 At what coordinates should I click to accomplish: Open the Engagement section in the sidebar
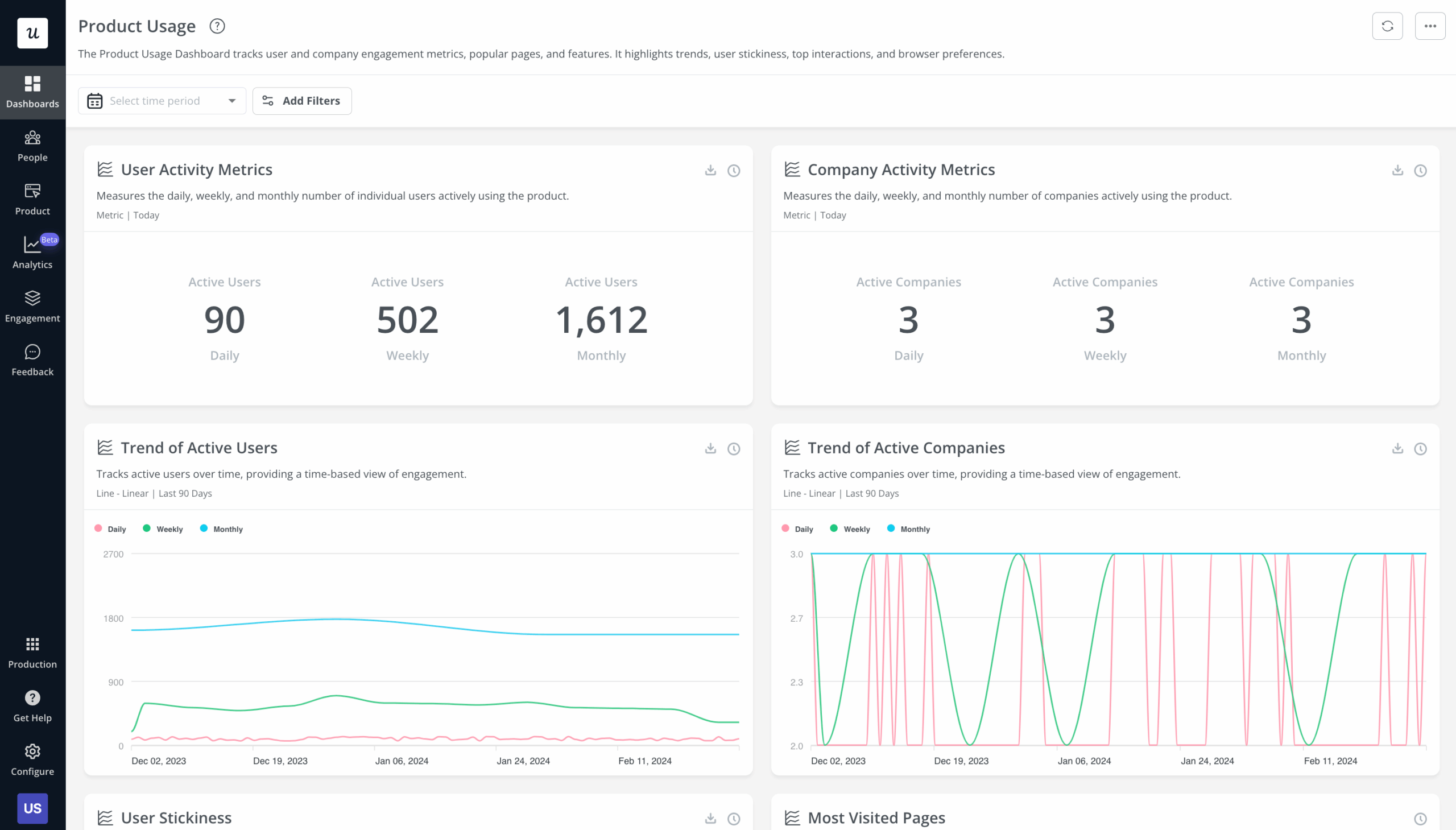[32, 305]
